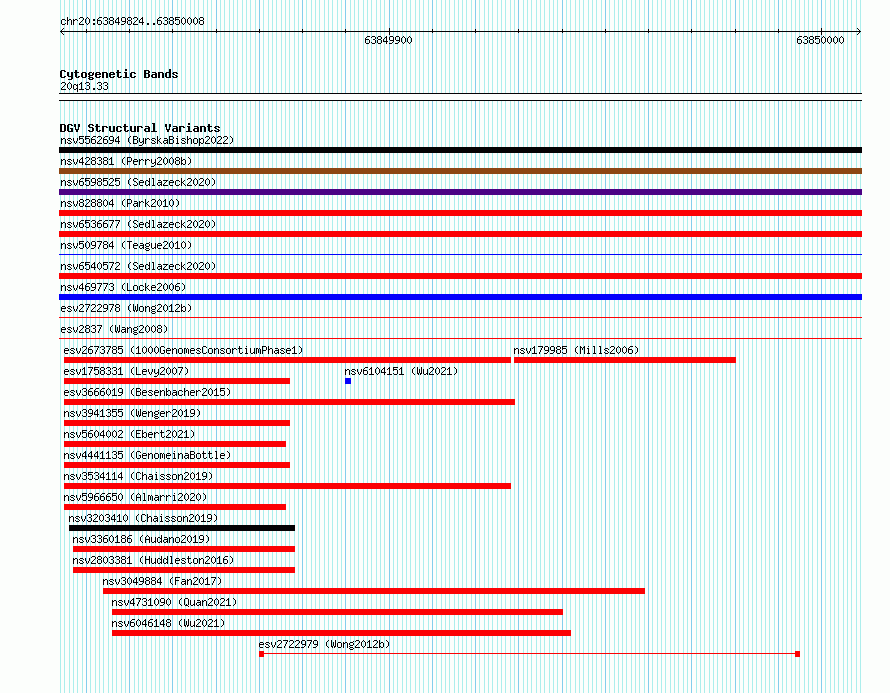Viewport: 890px width, 693px height.
Task: Select the black nsv5562694 variant bar
Action: 460,150
